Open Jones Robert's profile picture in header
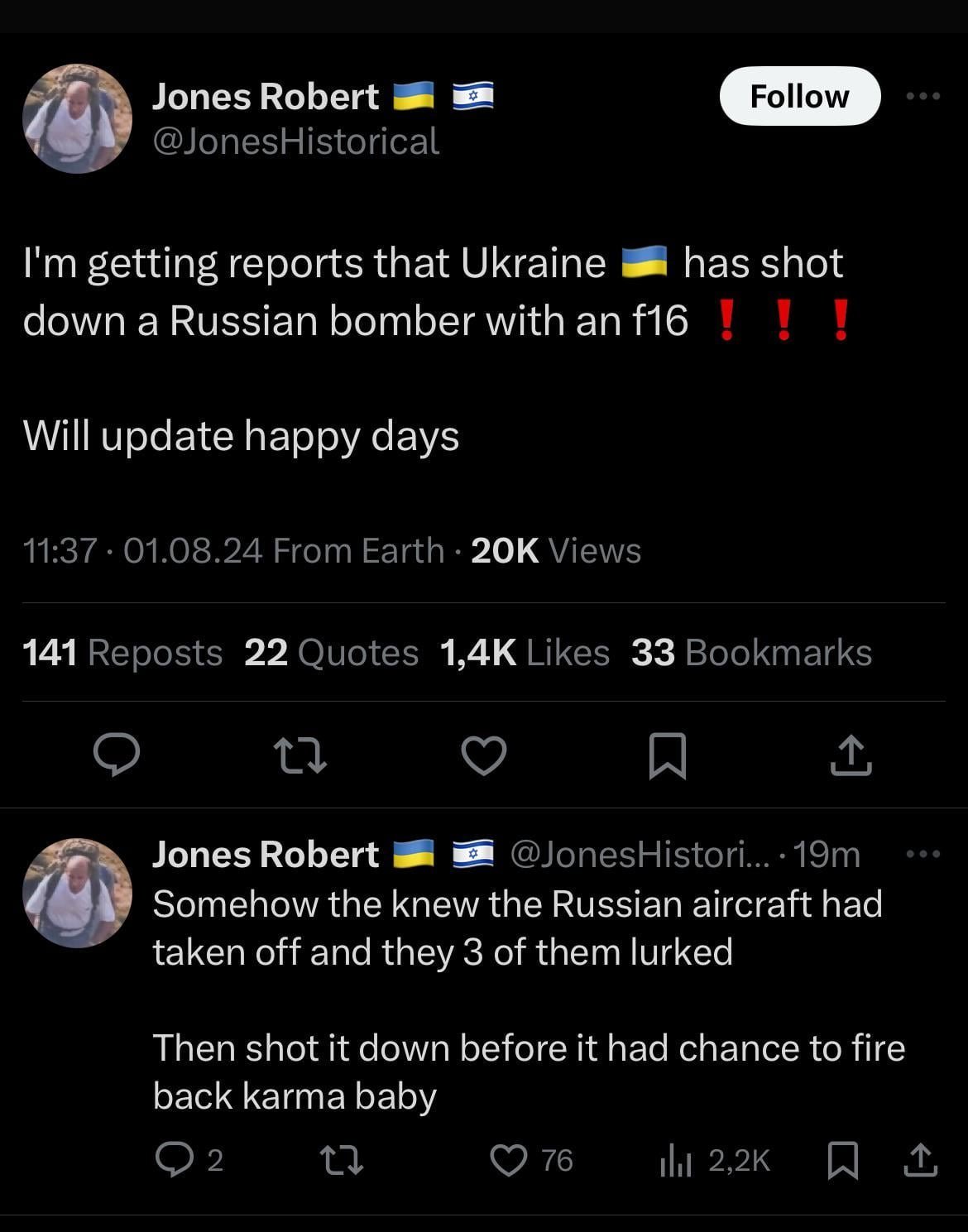The image size is (968, 1232). [x=77, y=118]
